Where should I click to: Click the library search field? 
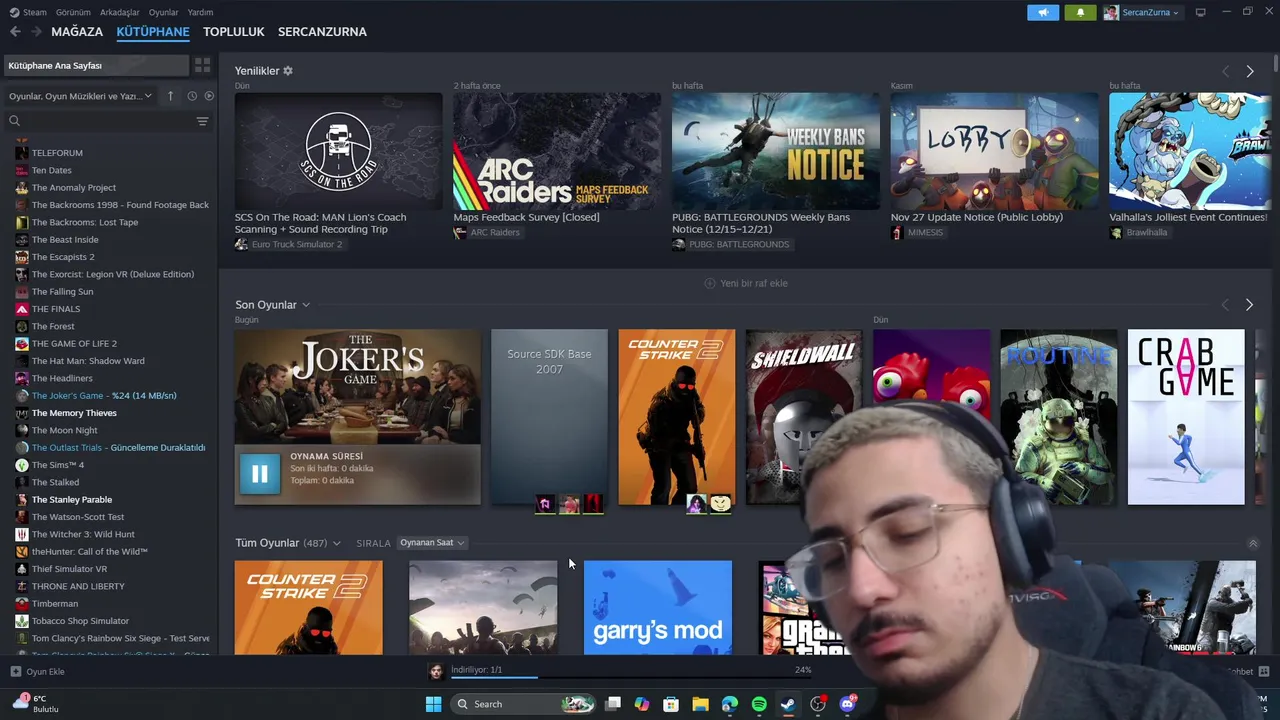pos(100,121)
